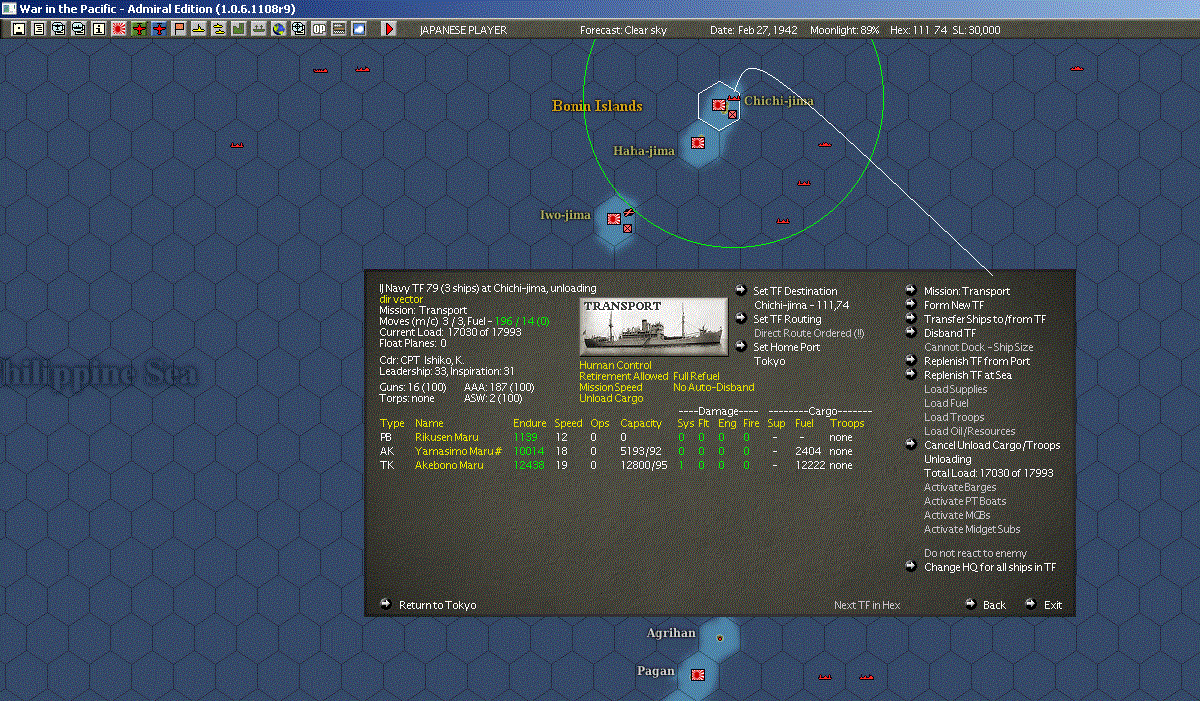Image resolution: width=1200 pixels, height=701 pixels.
Task: Click arrow beside Set TF Routing
Action: 740,319
